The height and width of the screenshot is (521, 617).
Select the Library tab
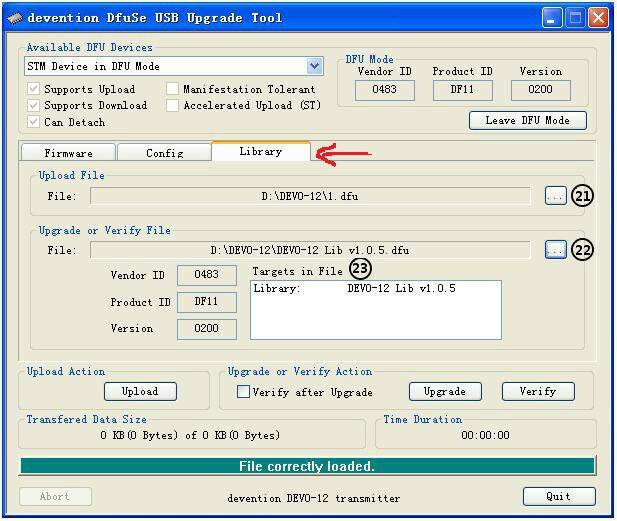(x=261, y=151)
